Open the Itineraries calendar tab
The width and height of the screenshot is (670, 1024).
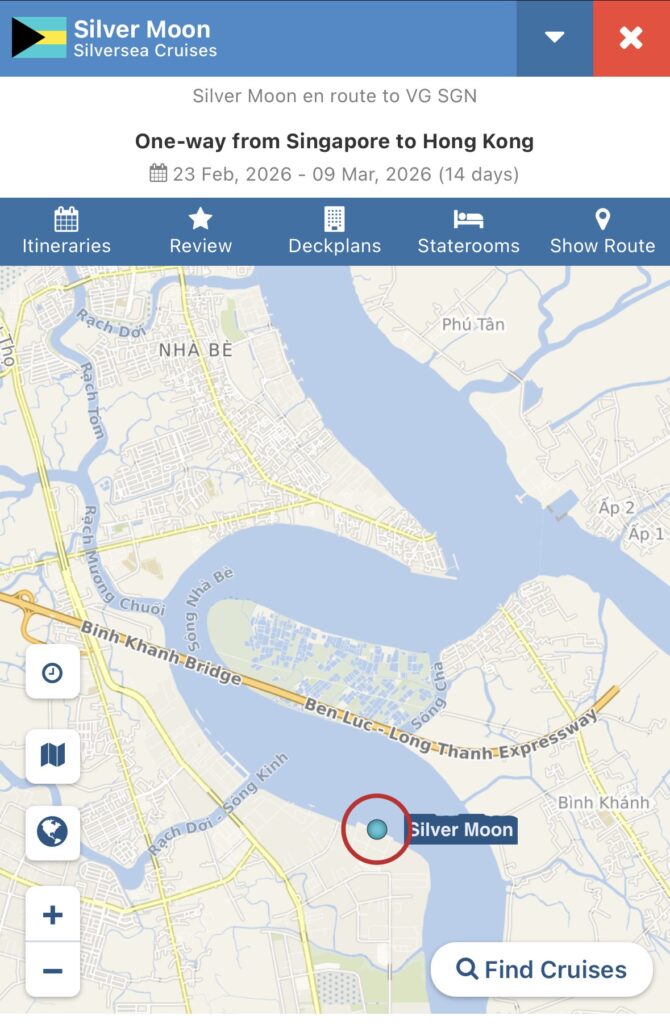67,231
